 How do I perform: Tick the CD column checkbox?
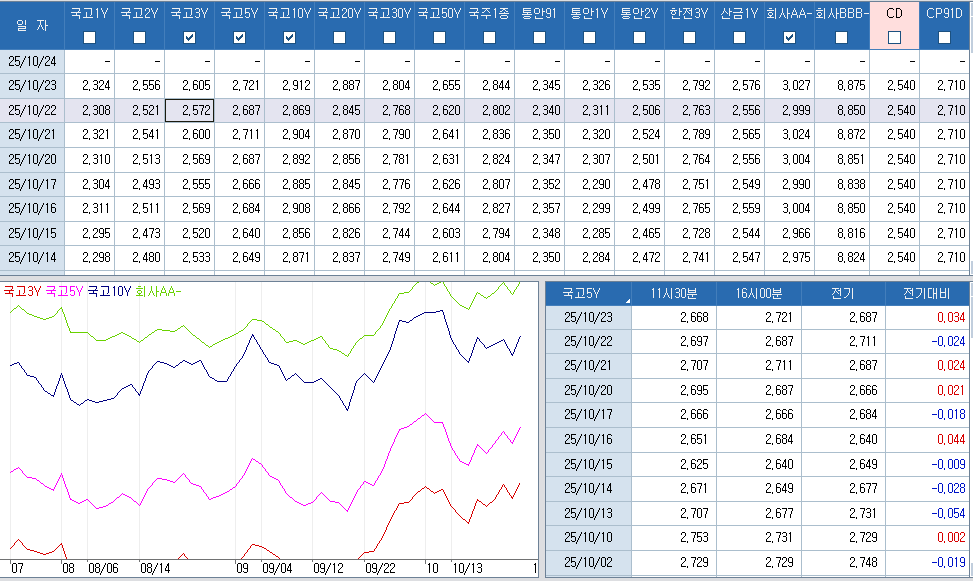click(x=895, y=37)
